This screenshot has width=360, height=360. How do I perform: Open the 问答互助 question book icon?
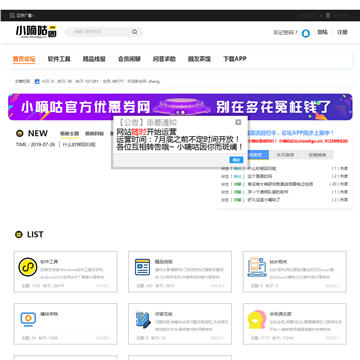pos(142,319)
